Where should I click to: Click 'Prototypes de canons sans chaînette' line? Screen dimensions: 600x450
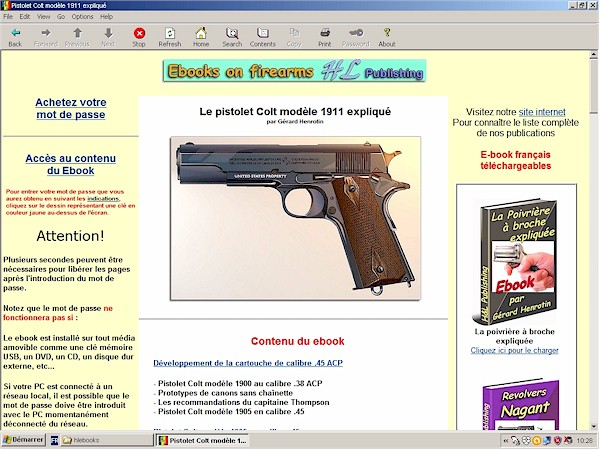click(225, 393)
